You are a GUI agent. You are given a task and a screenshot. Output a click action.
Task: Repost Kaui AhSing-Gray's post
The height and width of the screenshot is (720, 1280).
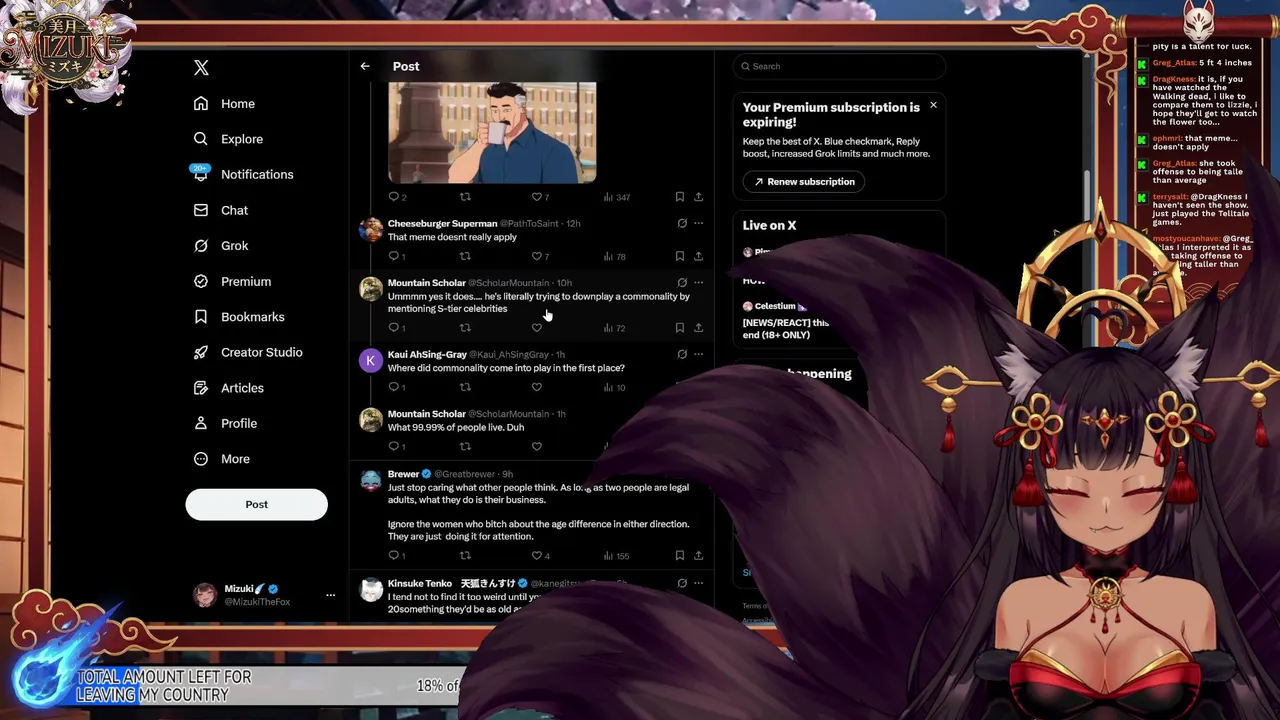465,387
